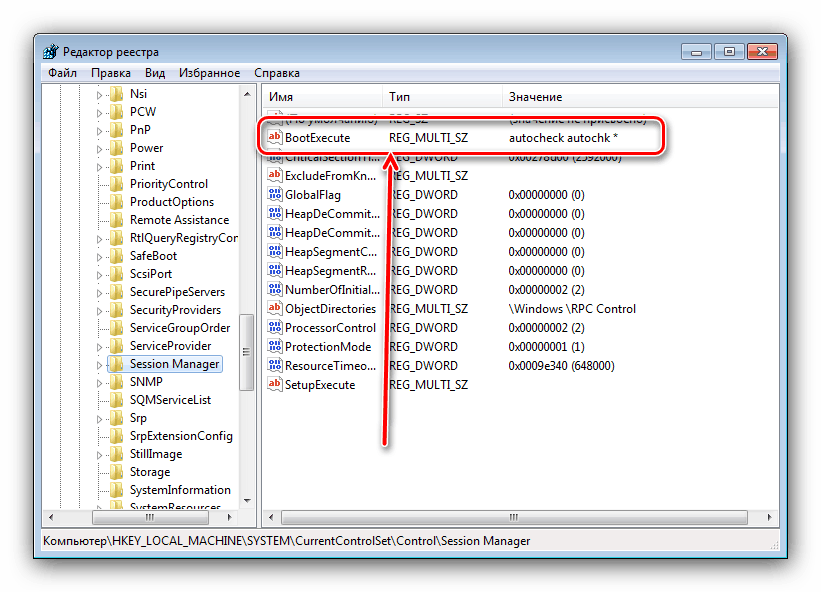
Task: Maximize the Registry Editor window
Action: [x=729, y=52]
